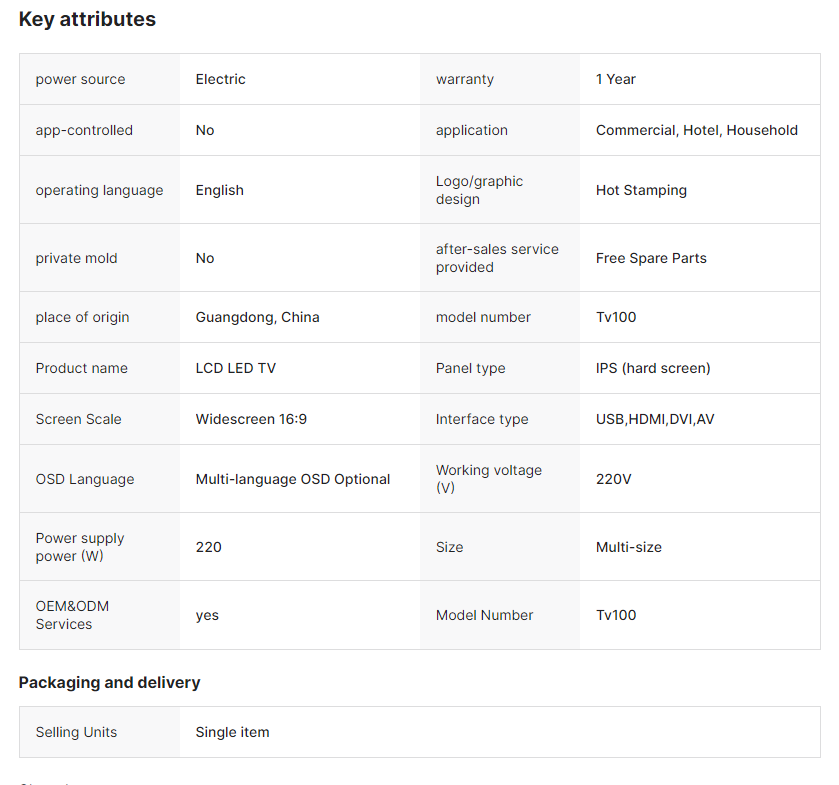Click the 'Multi-size' size value
Viewport: 839px width, 785px height.
[x=628, y=547]
